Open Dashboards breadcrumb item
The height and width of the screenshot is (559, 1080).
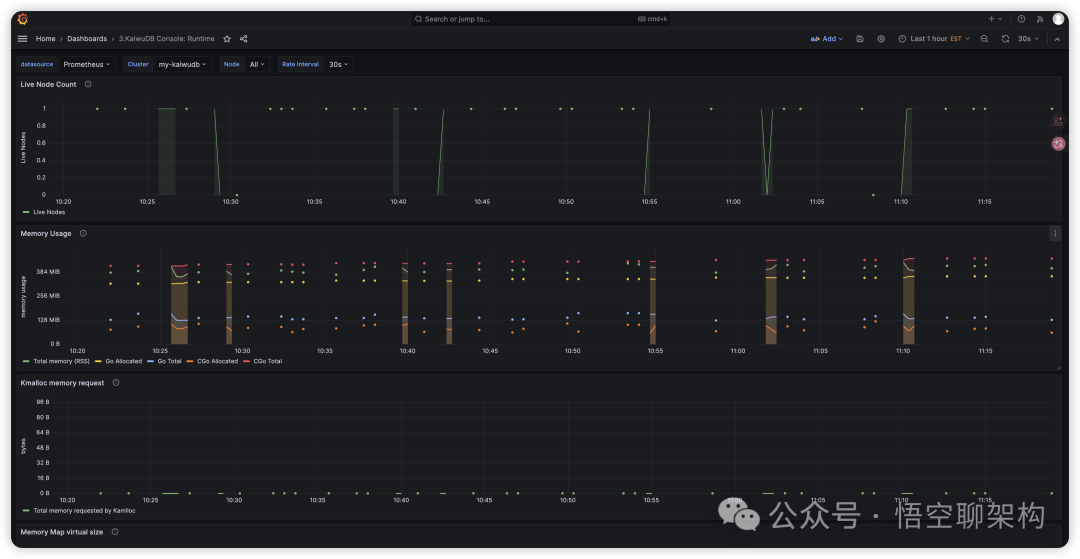click(x=87, y=39)
